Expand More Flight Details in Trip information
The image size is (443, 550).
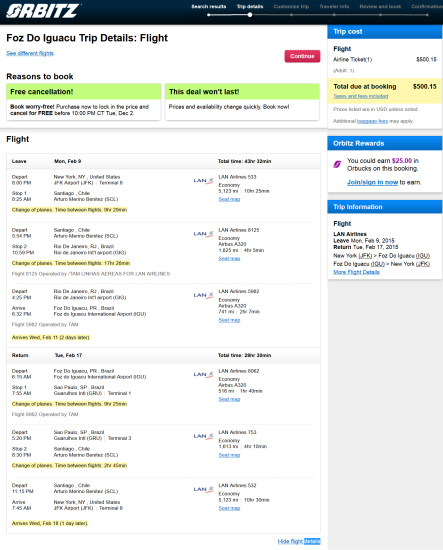click(x=356, y=272)
